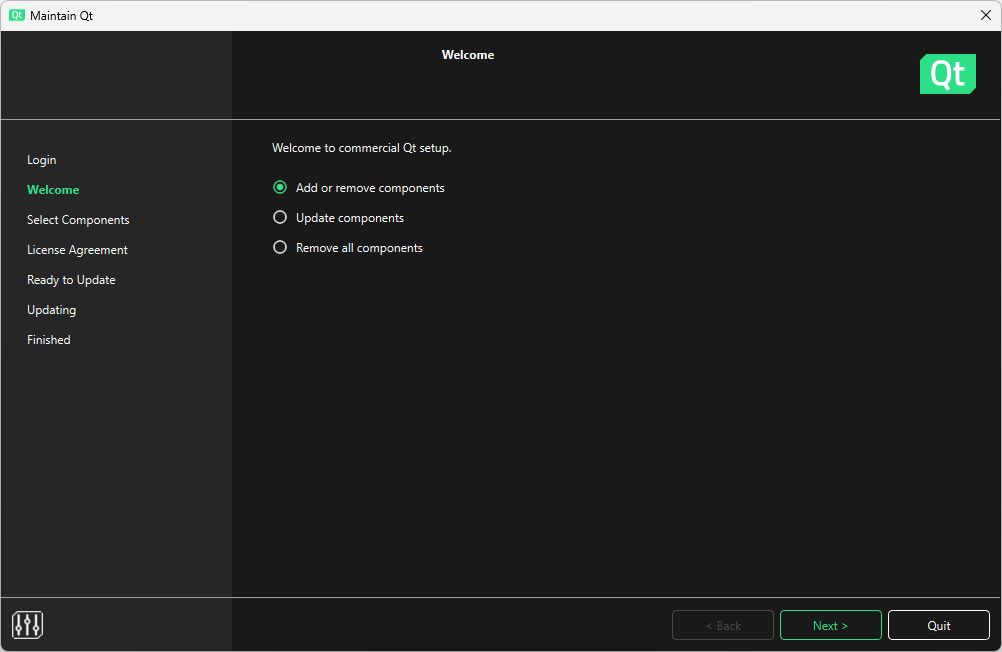Viewport: 1002px width, 652px height.
Task: Click the Ready to Update step
Action: click(71, 279)
